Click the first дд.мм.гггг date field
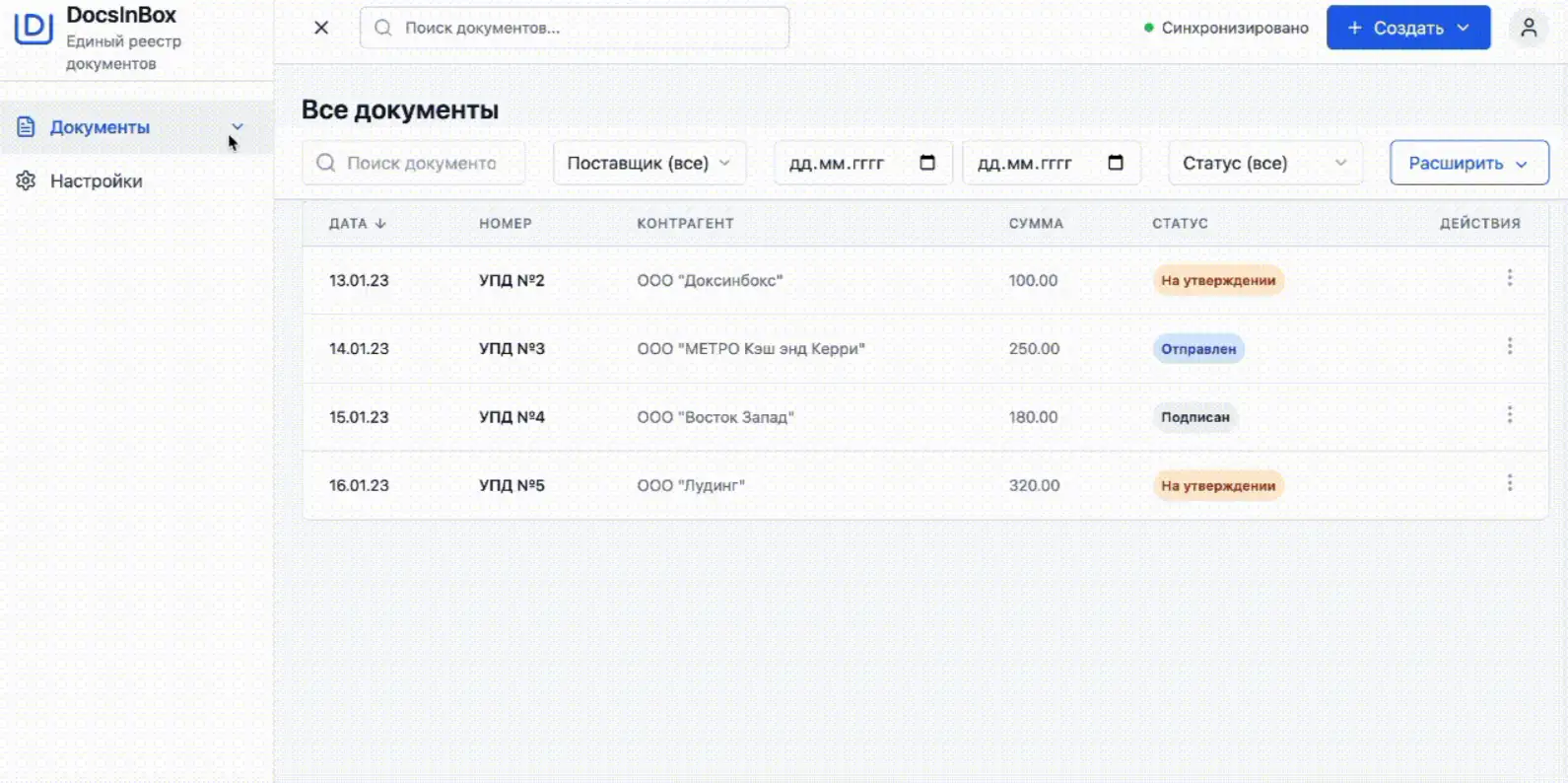The image size is (1568, 783). pyautogui.click(x=862, y=163)
